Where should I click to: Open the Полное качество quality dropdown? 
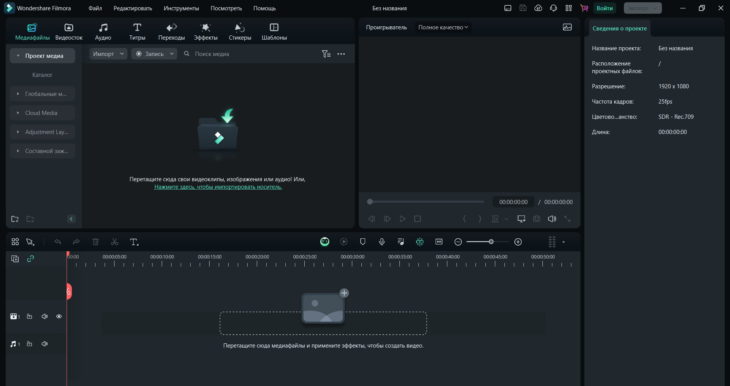click(x=443, y=27)
